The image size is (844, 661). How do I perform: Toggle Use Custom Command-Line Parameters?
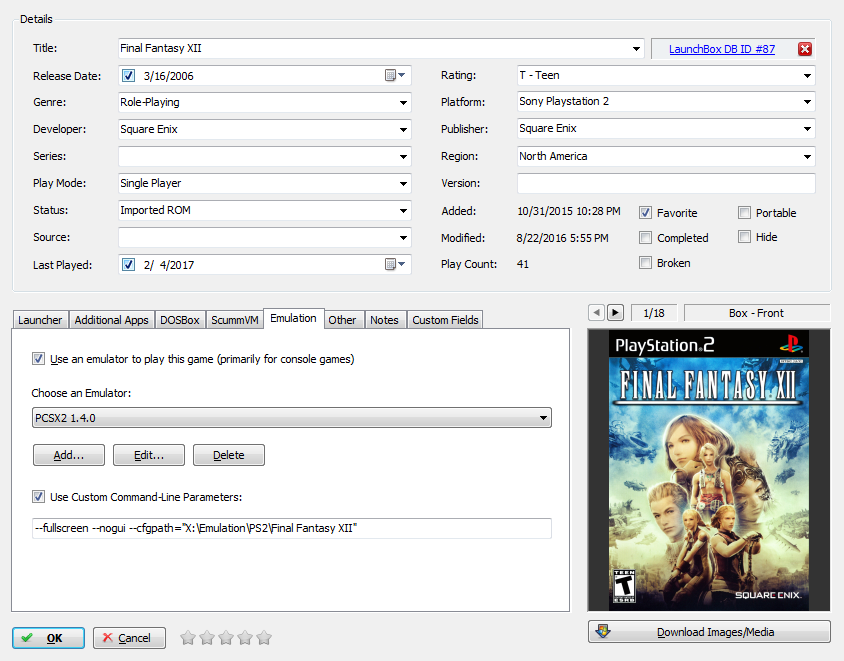click(x=38, y=496)
